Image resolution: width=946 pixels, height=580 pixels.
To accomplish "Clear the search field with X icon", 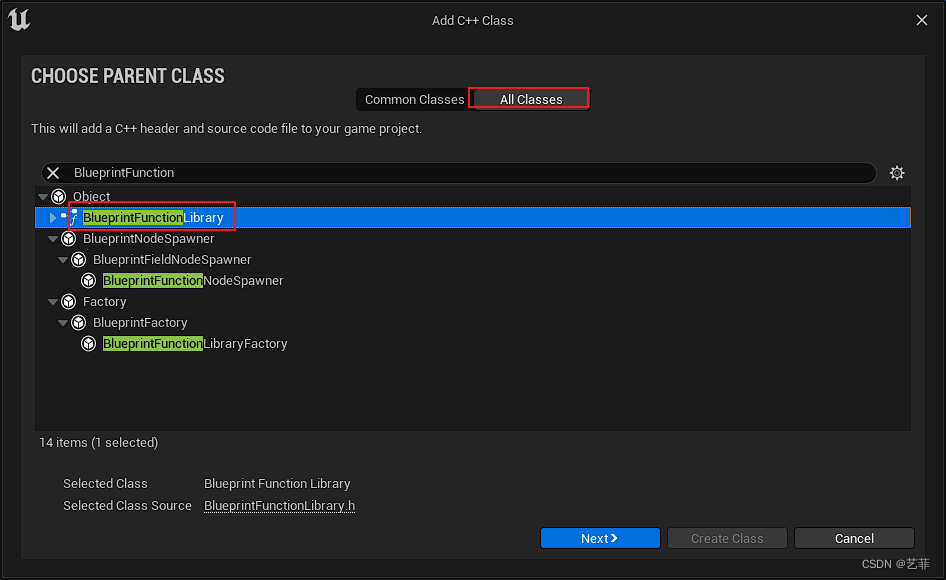I will point(53,173).
